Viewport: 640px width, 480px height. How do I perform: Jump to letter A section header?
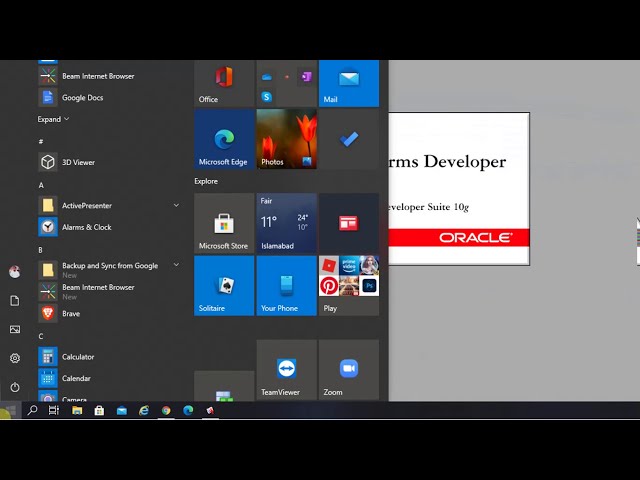41,185
